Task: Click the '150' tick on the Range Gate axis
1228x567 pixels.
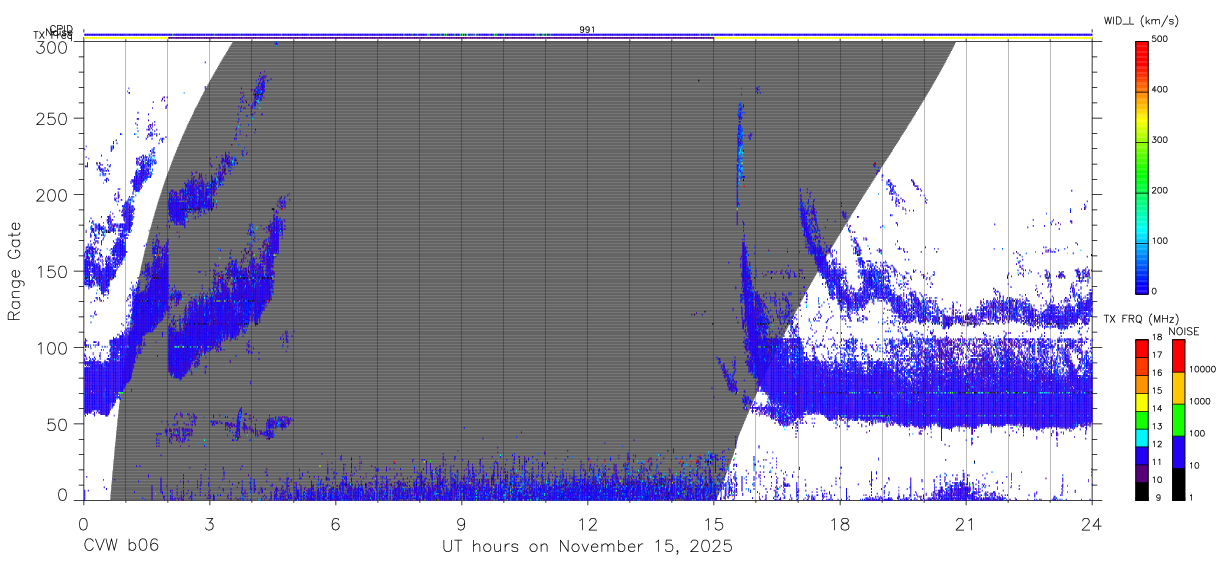Action: click(51, 271)
